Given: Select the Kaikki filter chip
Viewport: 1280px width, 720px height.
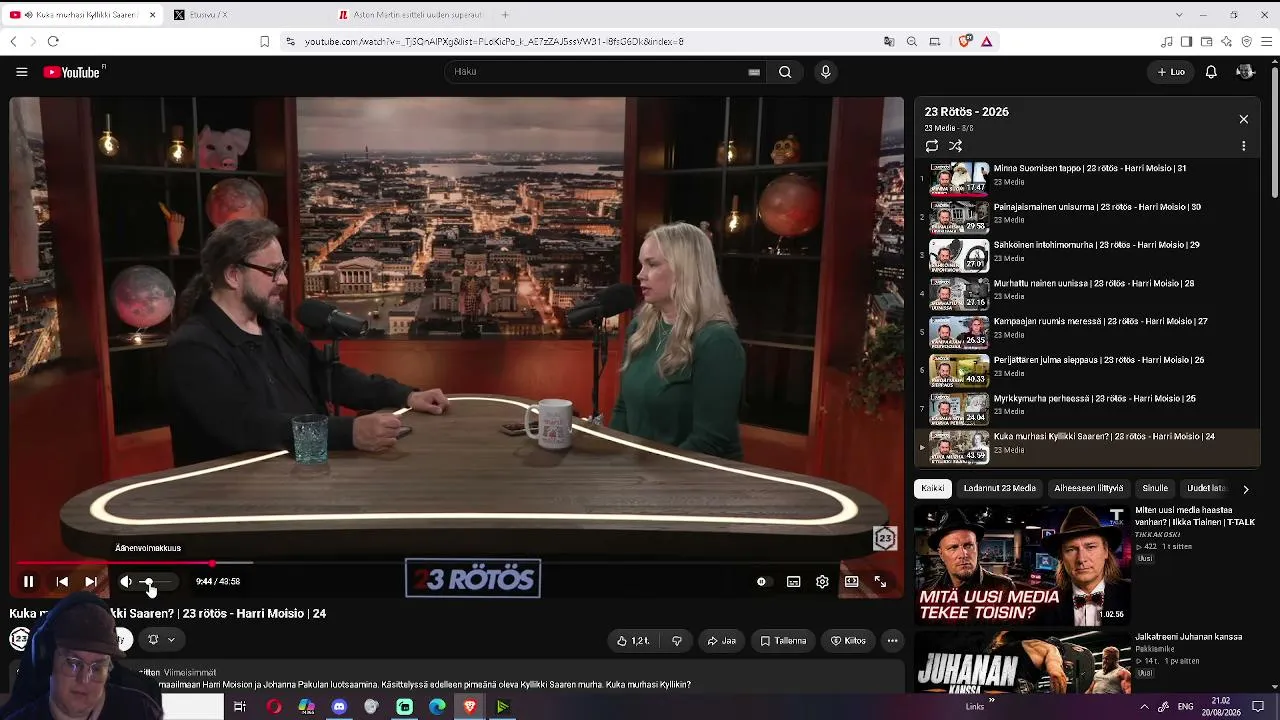Looking at the screenshot, I should coord(932,488).
